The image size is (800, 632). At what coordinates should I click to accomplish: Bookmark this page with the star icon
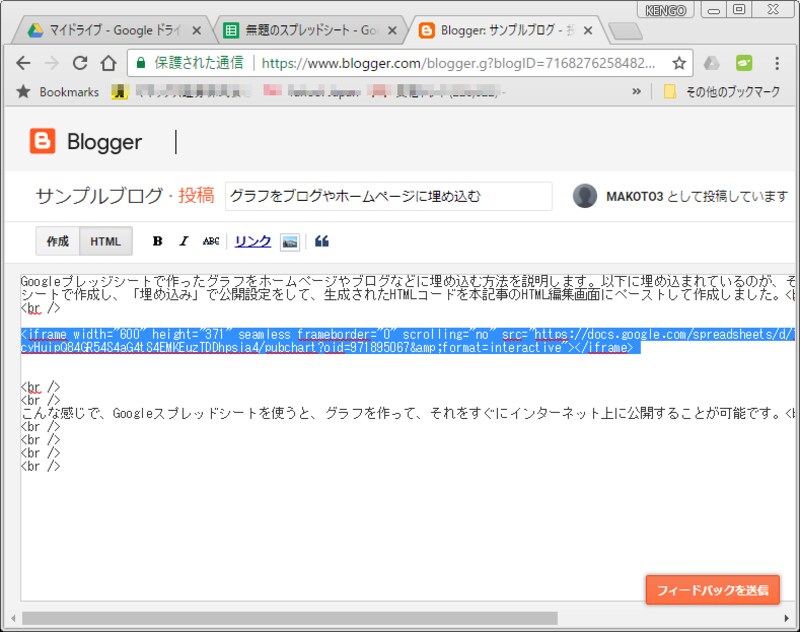[677, 62]
